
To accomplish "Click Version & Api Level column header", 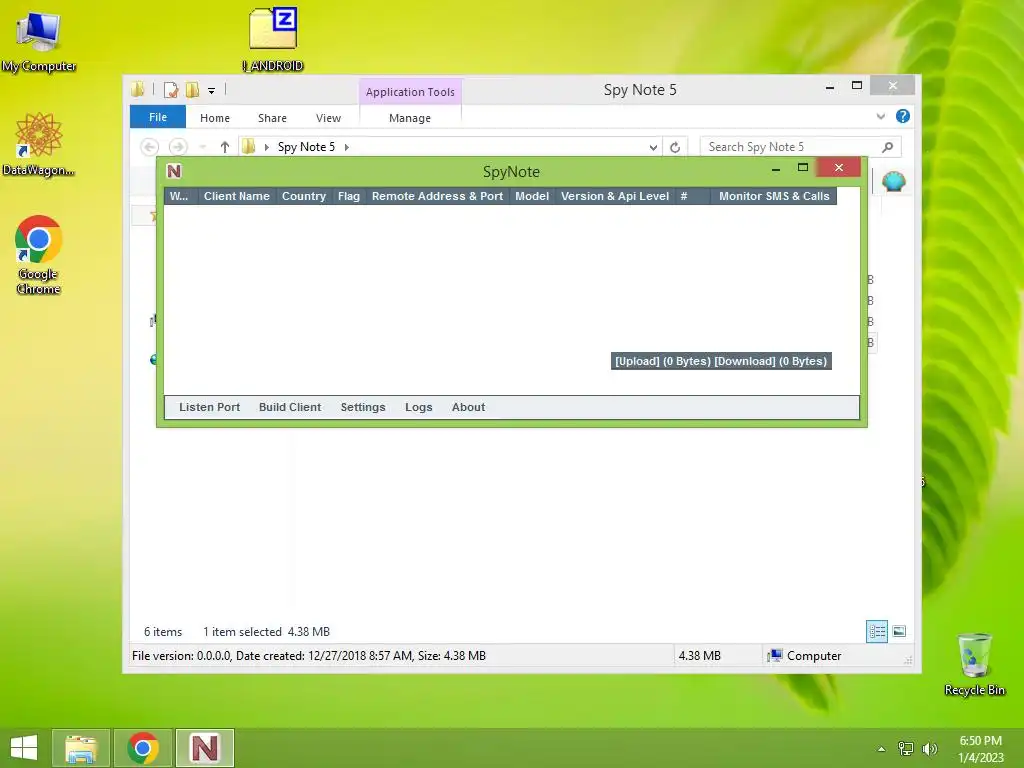I will click(615, 196).
